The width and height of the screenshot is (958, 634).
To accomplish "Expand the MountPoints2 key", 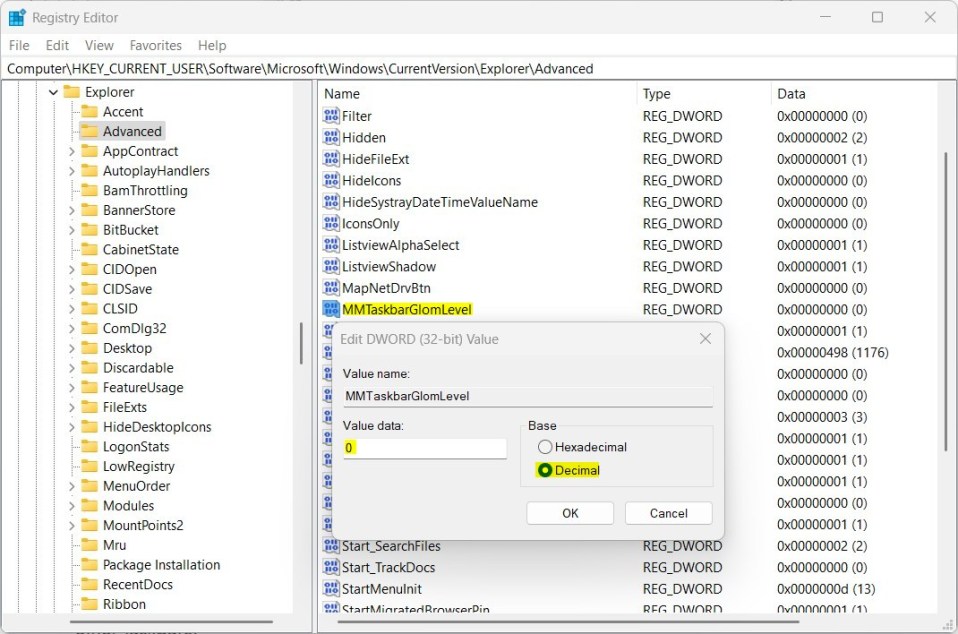I will coord(71,525).
